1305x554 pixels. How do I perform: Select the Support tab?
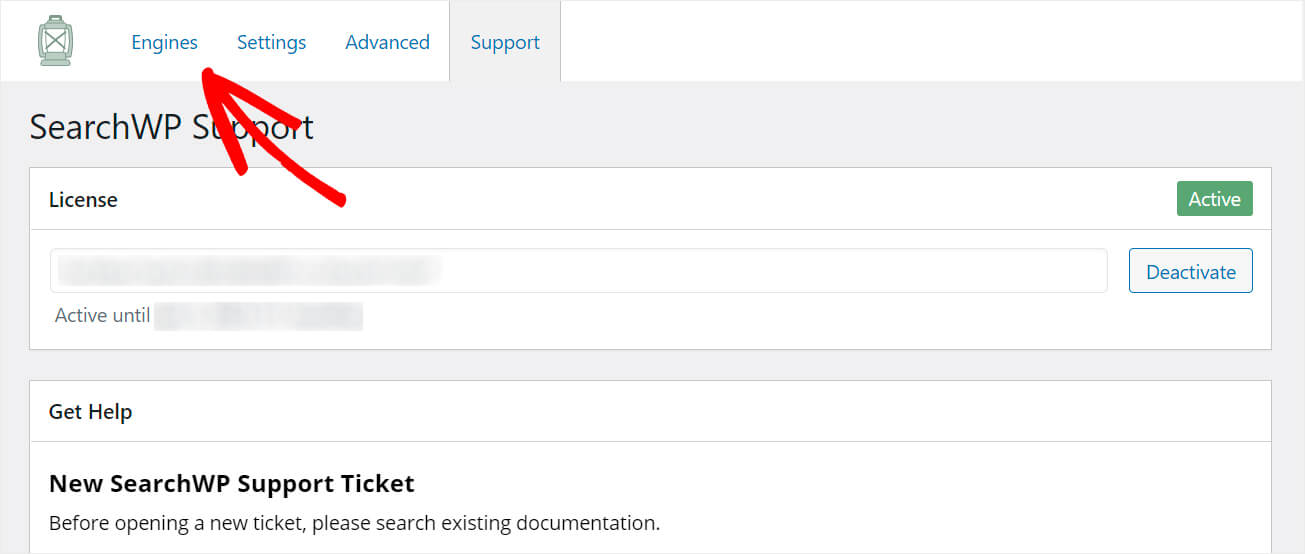(505, 42)
